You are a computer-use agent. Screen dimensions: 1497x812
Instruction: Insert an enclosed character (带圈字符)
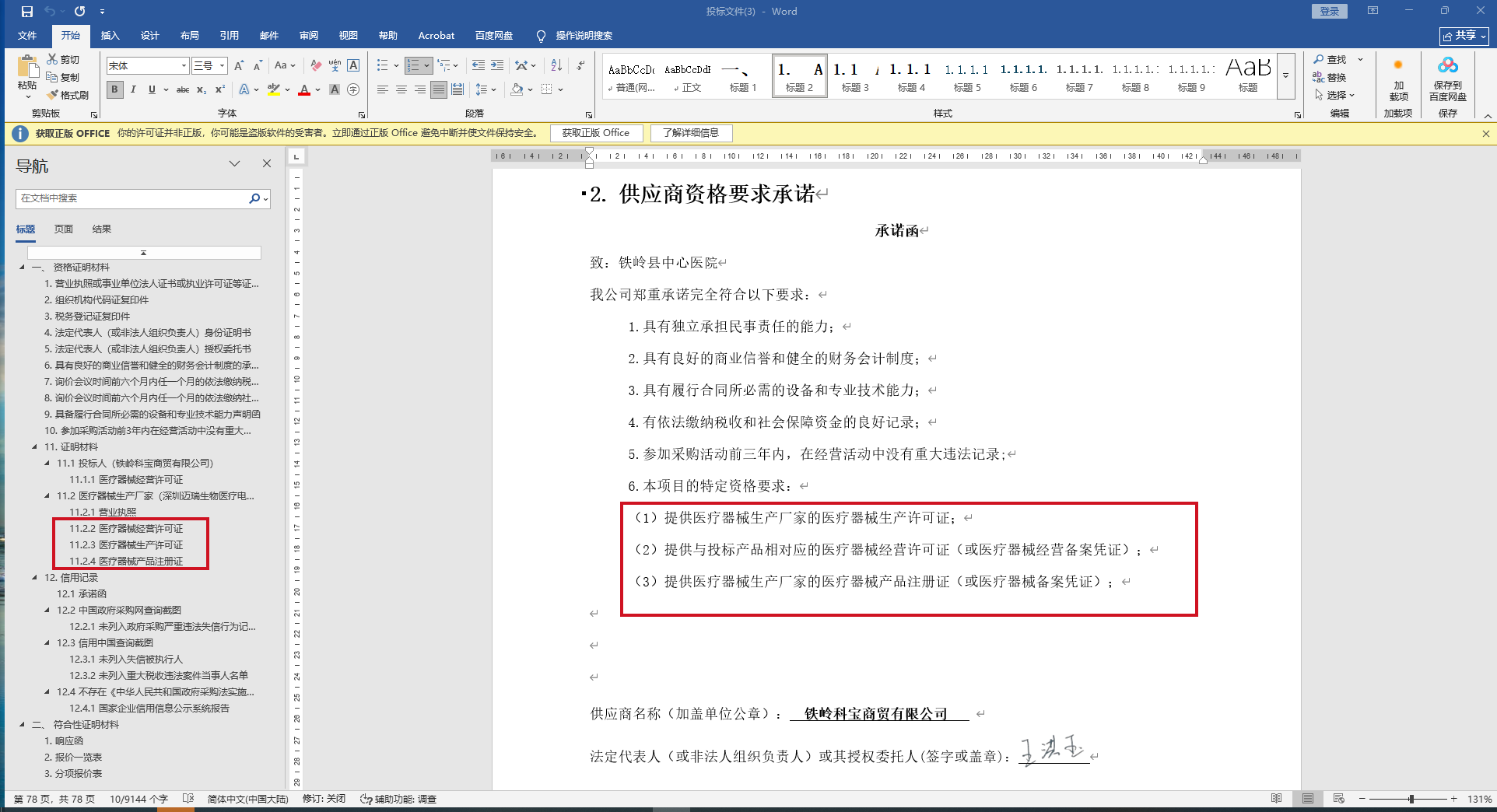[353, 89]
